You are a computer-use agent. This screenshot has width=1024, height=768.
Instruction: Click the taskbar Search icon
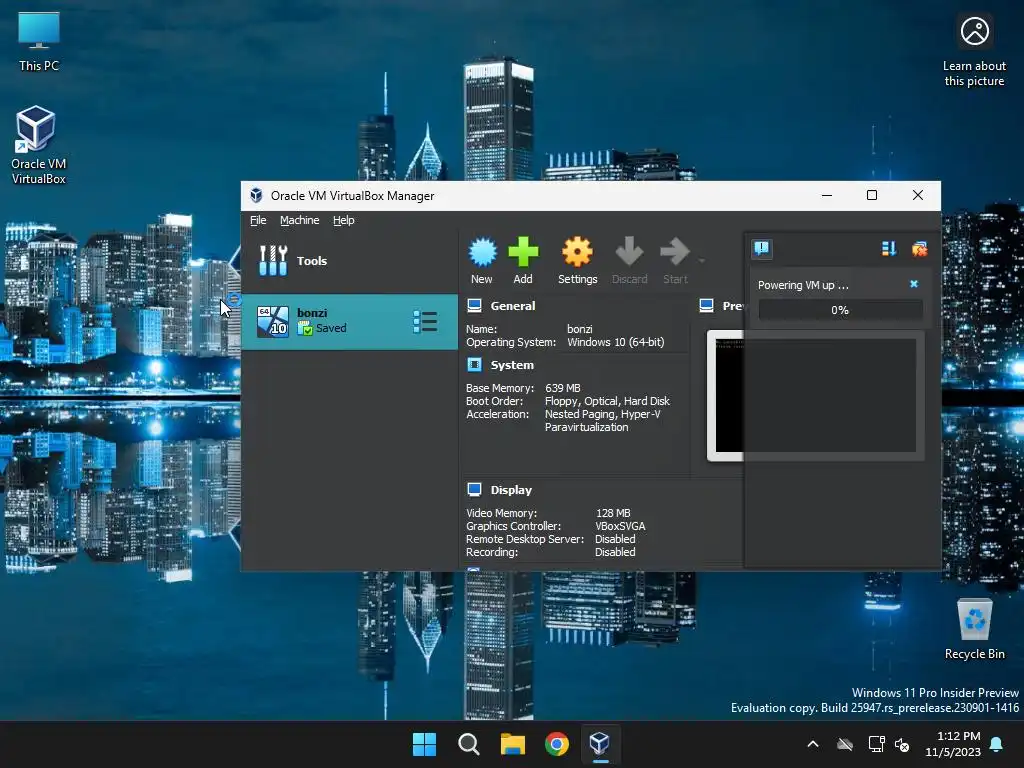coord(468,744)
